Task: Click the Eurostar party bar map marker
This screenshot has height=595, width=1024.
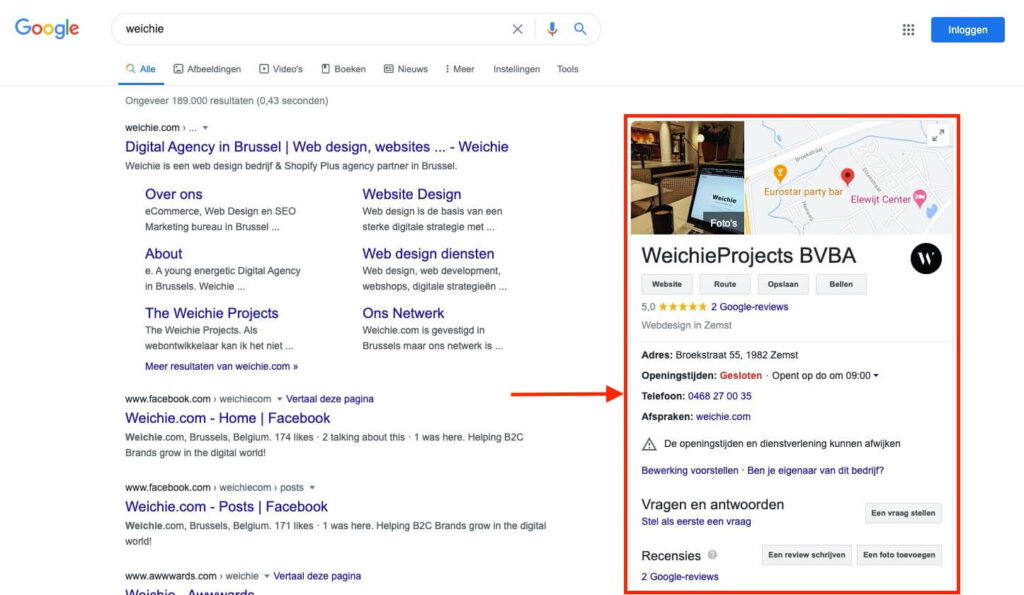Action: (779, 173)
